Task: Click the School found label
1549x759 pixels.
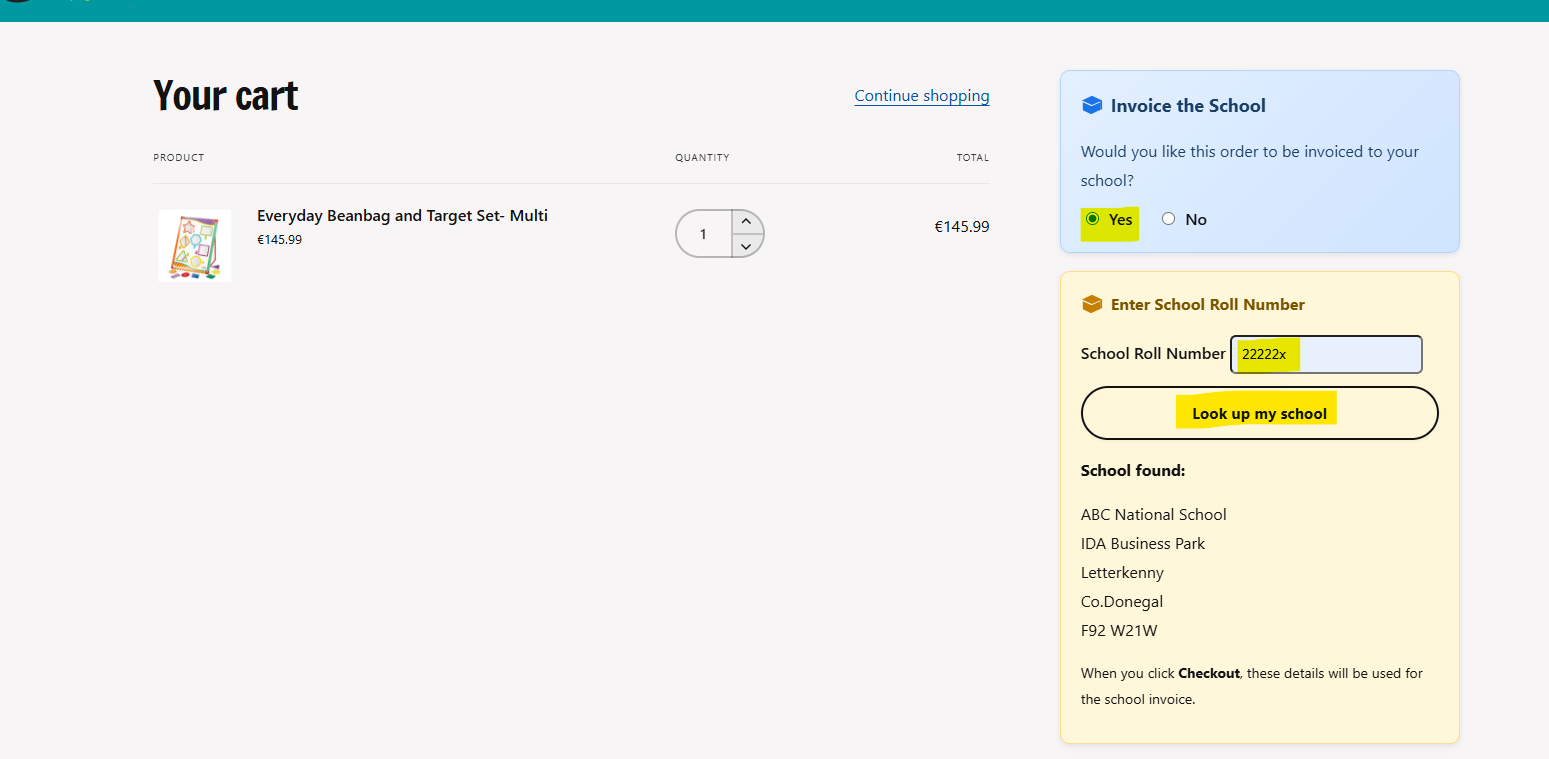Action: [x=1133, y=471]
